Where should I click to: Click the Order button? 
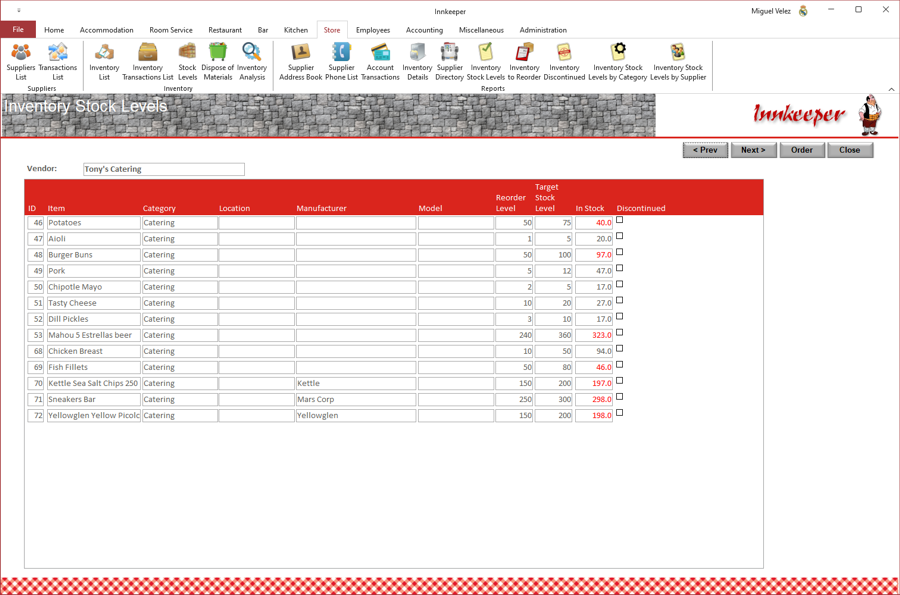(801, 150)
